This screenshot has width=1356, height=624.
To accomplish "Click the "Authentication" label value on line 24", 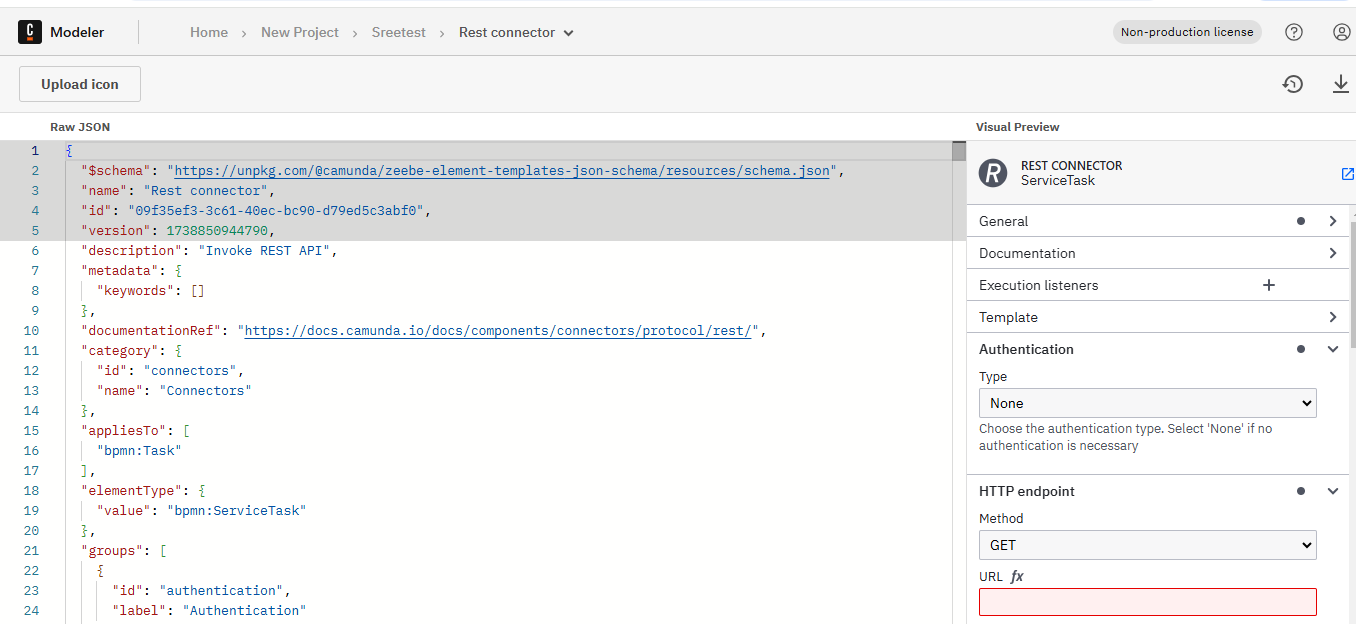I will [x=244, y=610].
